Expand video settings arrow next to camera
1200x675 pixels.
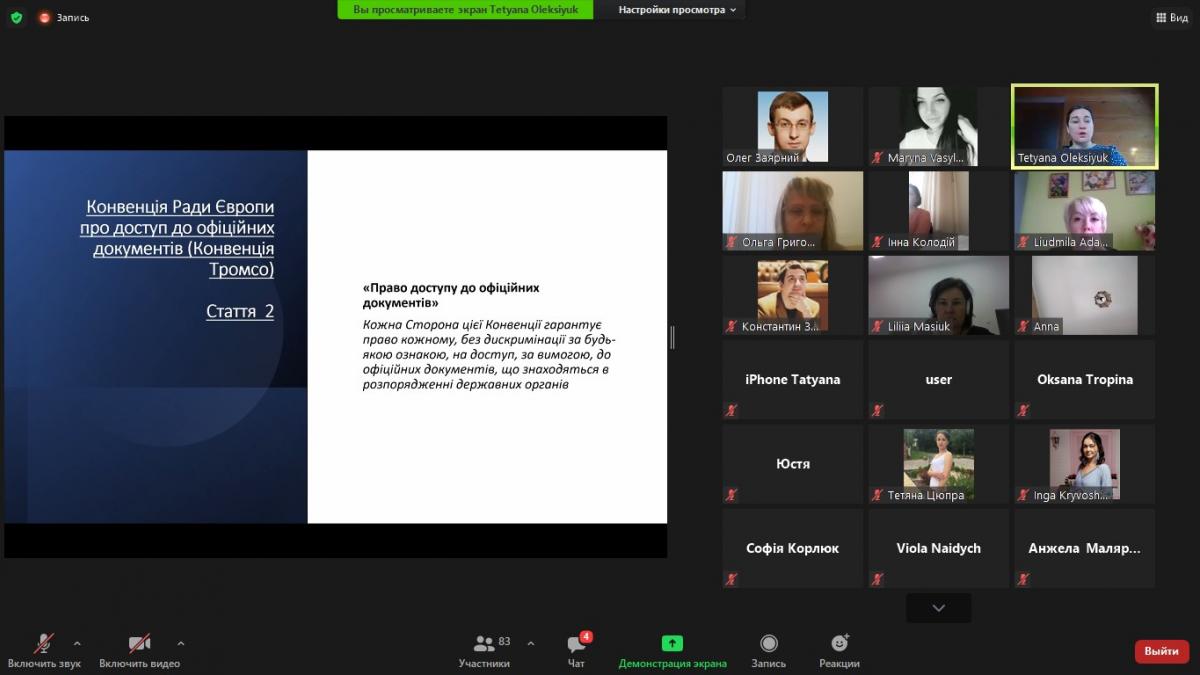pos(181,643)
